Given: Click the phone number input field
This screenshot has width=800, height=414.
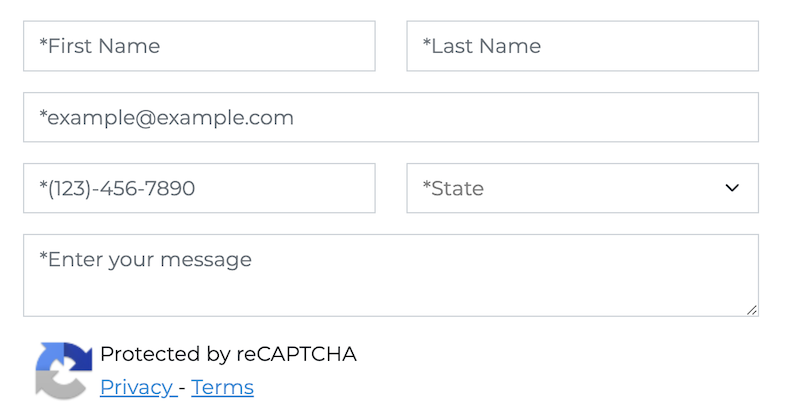Looking at the screenshot, I should click(199, 188).
